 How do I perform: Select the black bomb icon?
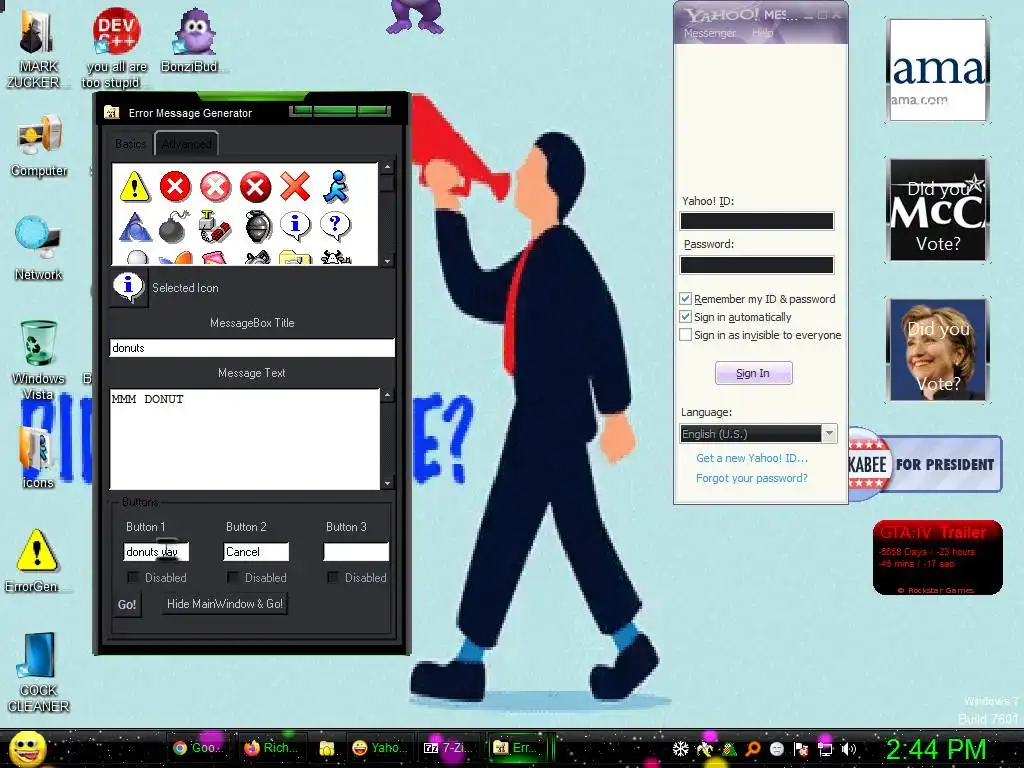[174, 227]
